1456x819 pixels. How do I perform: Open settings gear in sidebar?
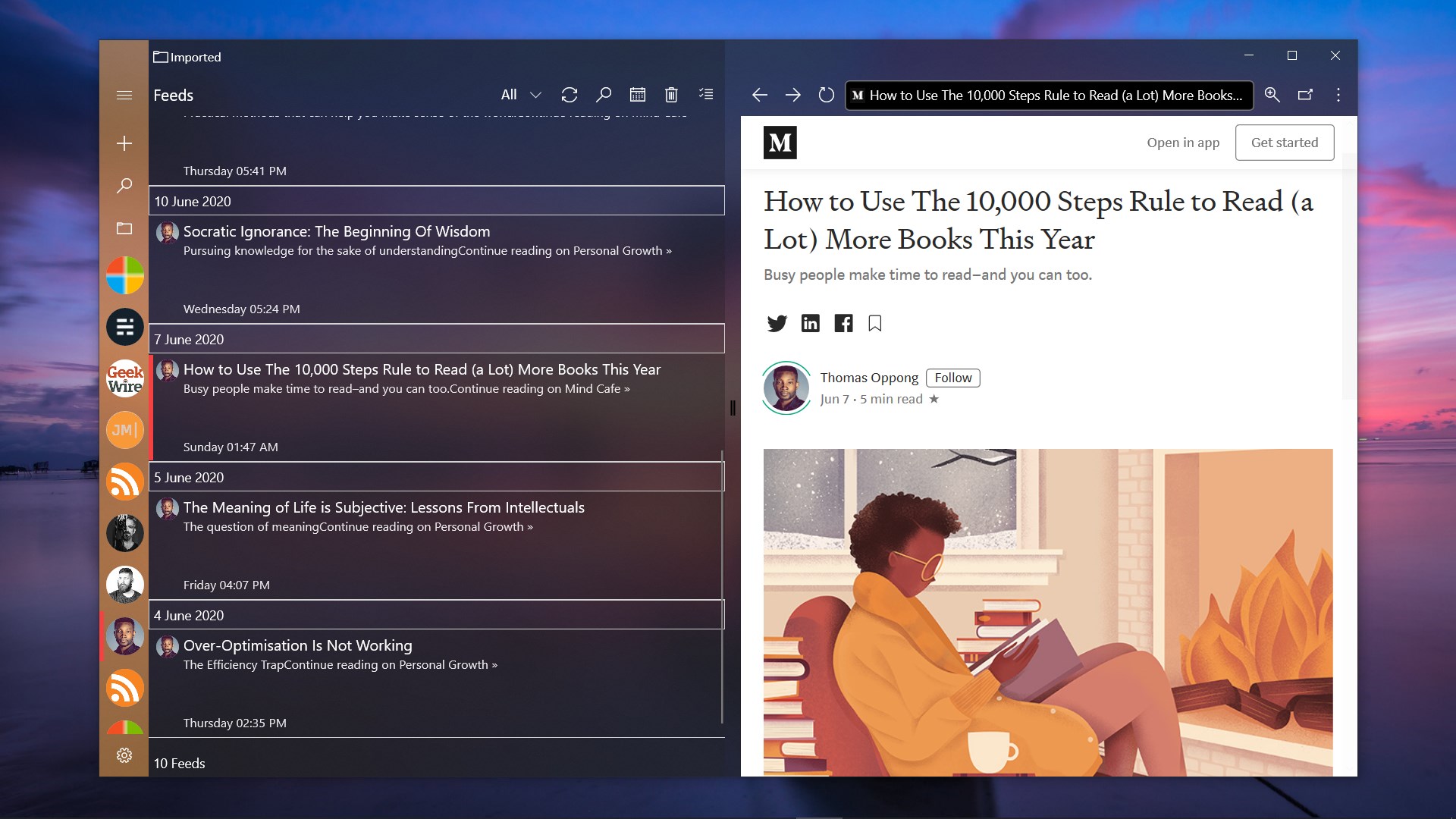click(x=124, y=755)
